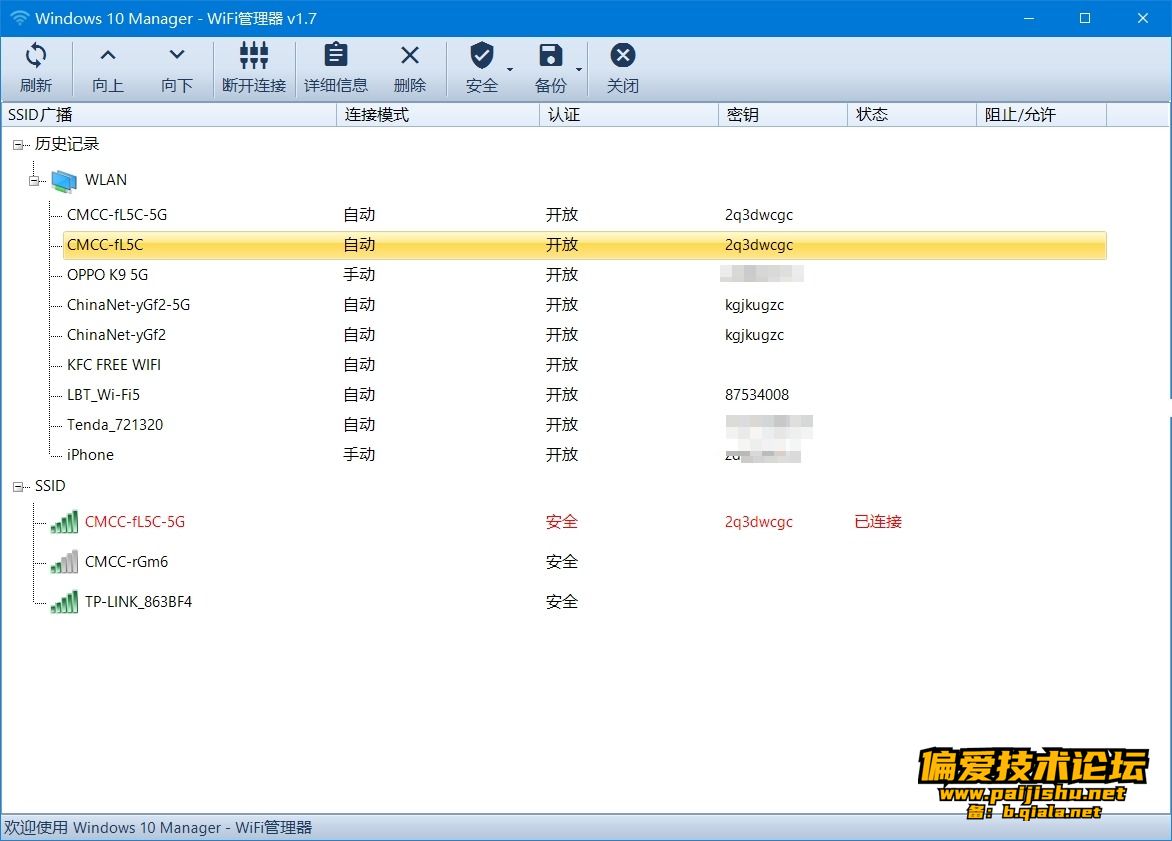Screen dimensions: 1172x841
Task: Sort by SSID广播 column header
Action: 169,114
